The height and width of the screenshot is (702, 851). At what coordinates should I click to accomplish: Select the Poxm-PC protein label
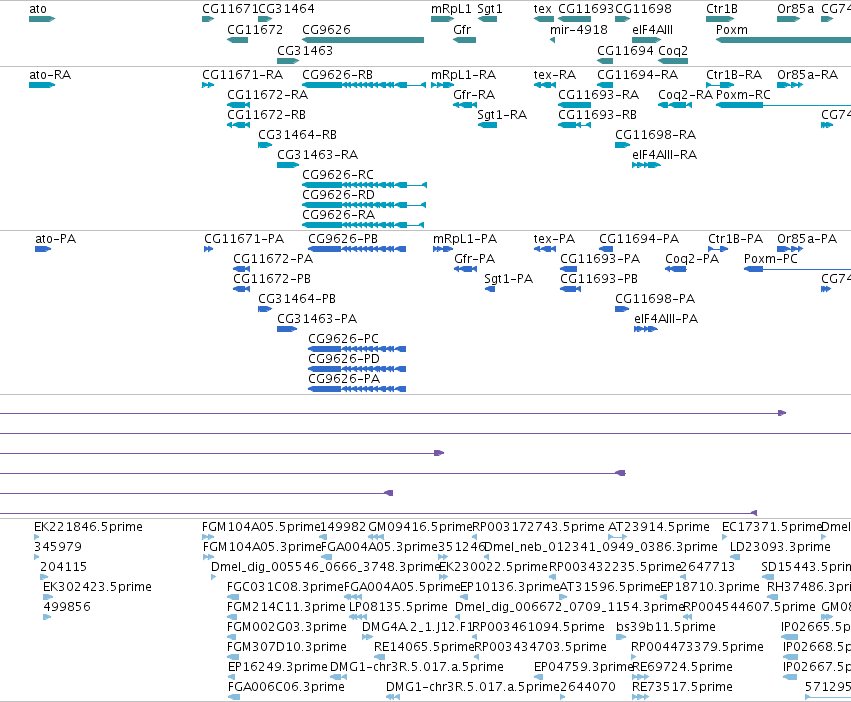[771, 258]
